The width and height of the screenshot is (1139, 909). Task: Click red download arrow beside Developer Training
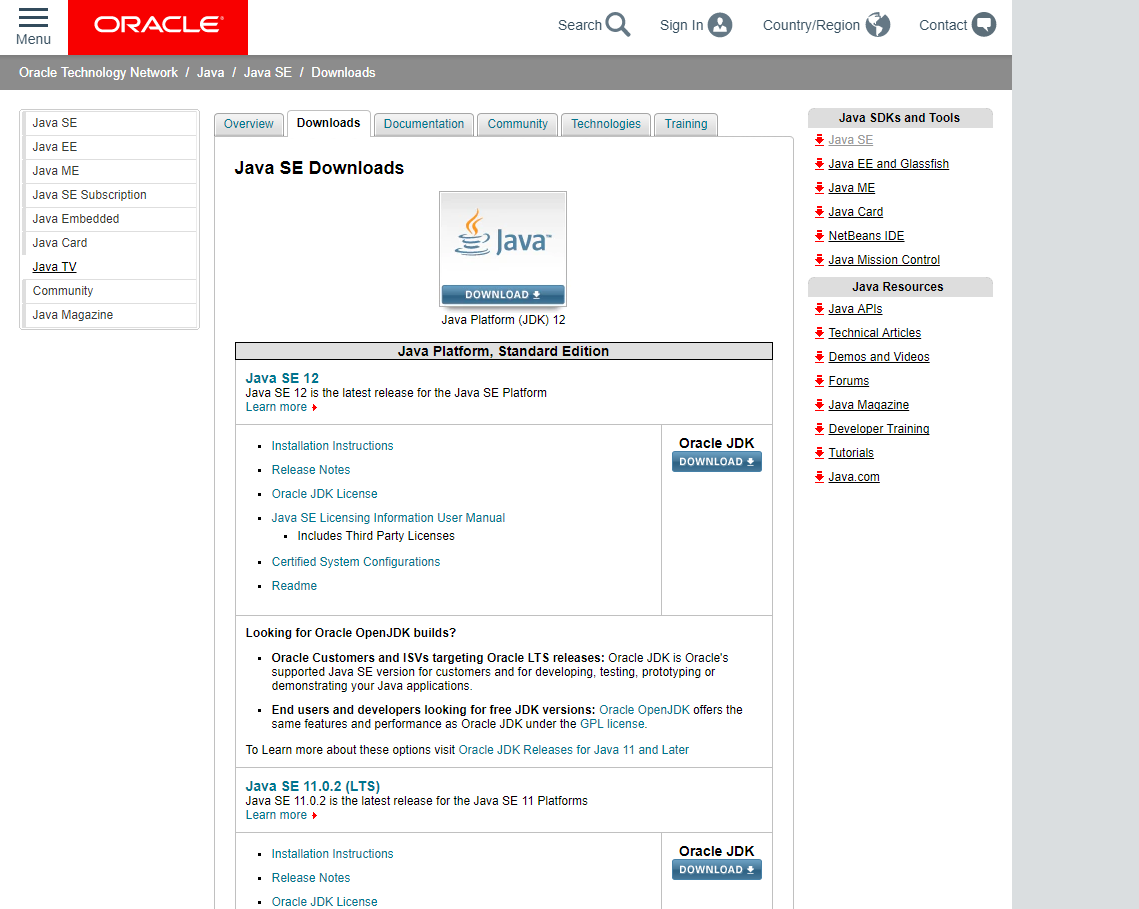click(x=819, y=429)
